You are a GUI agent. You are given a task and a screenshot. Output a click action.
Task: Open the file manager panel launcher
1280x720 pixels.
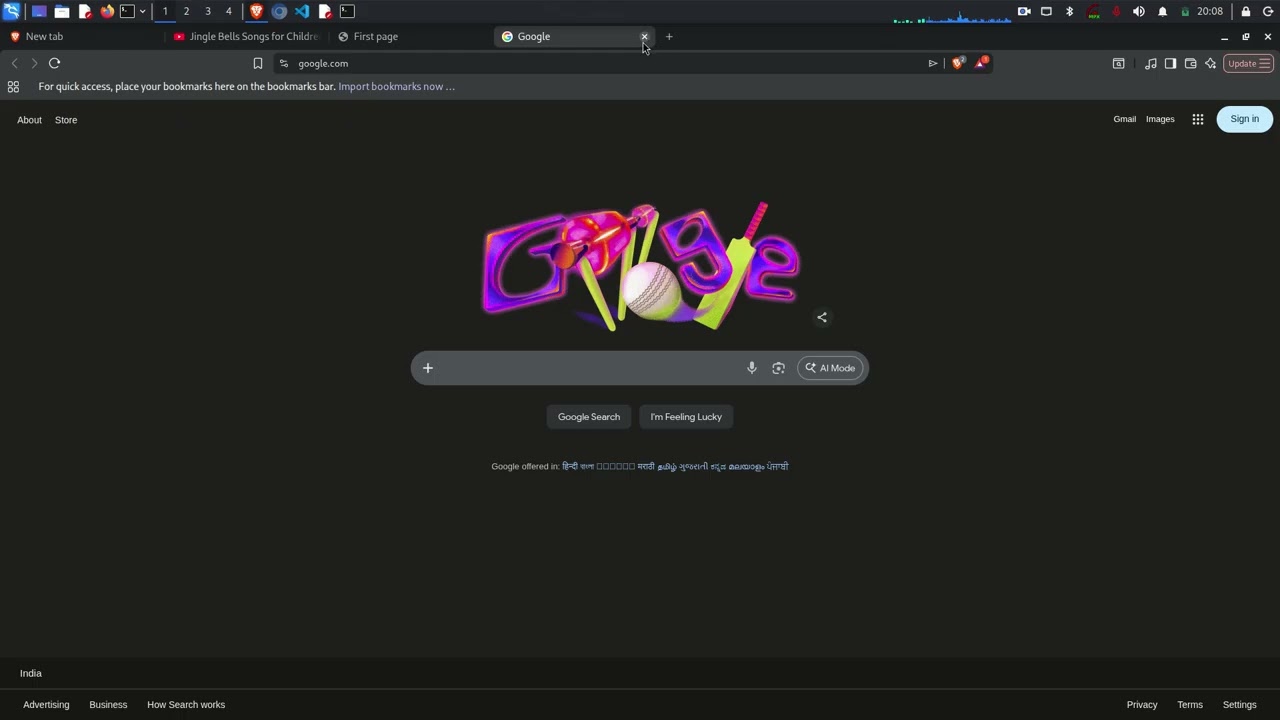coord(61,11)
